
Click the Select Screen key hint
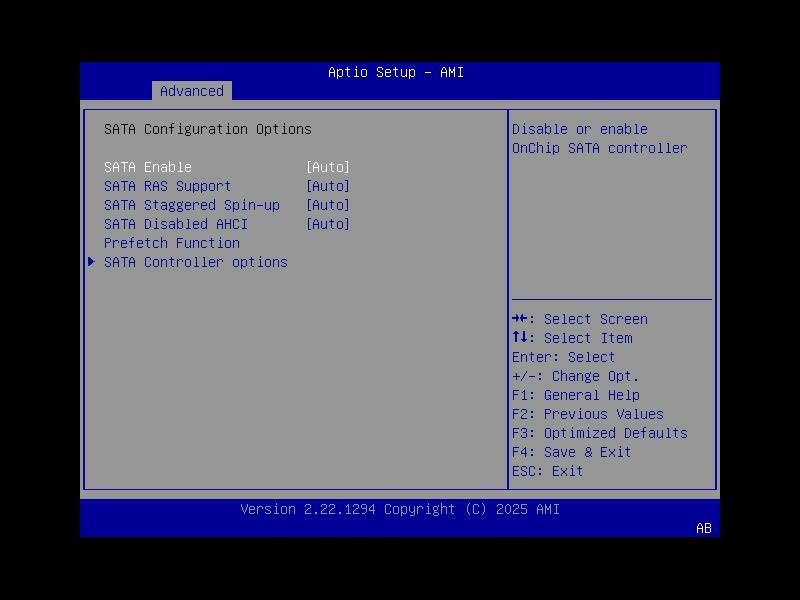click(580, 319)
